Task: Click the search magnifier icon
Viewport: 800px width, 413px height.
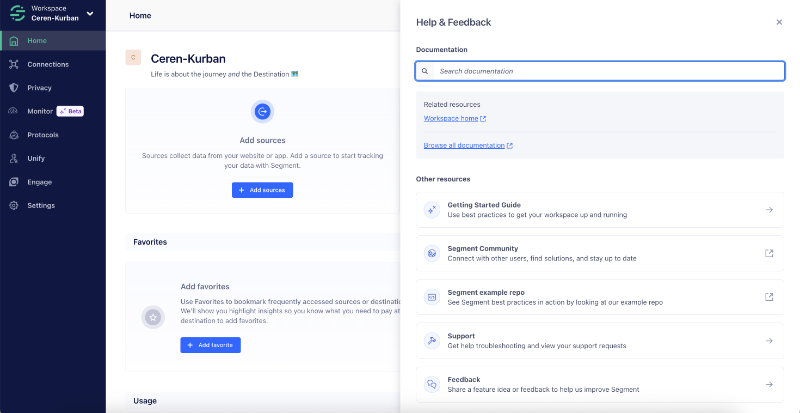Action: (425, 71)
